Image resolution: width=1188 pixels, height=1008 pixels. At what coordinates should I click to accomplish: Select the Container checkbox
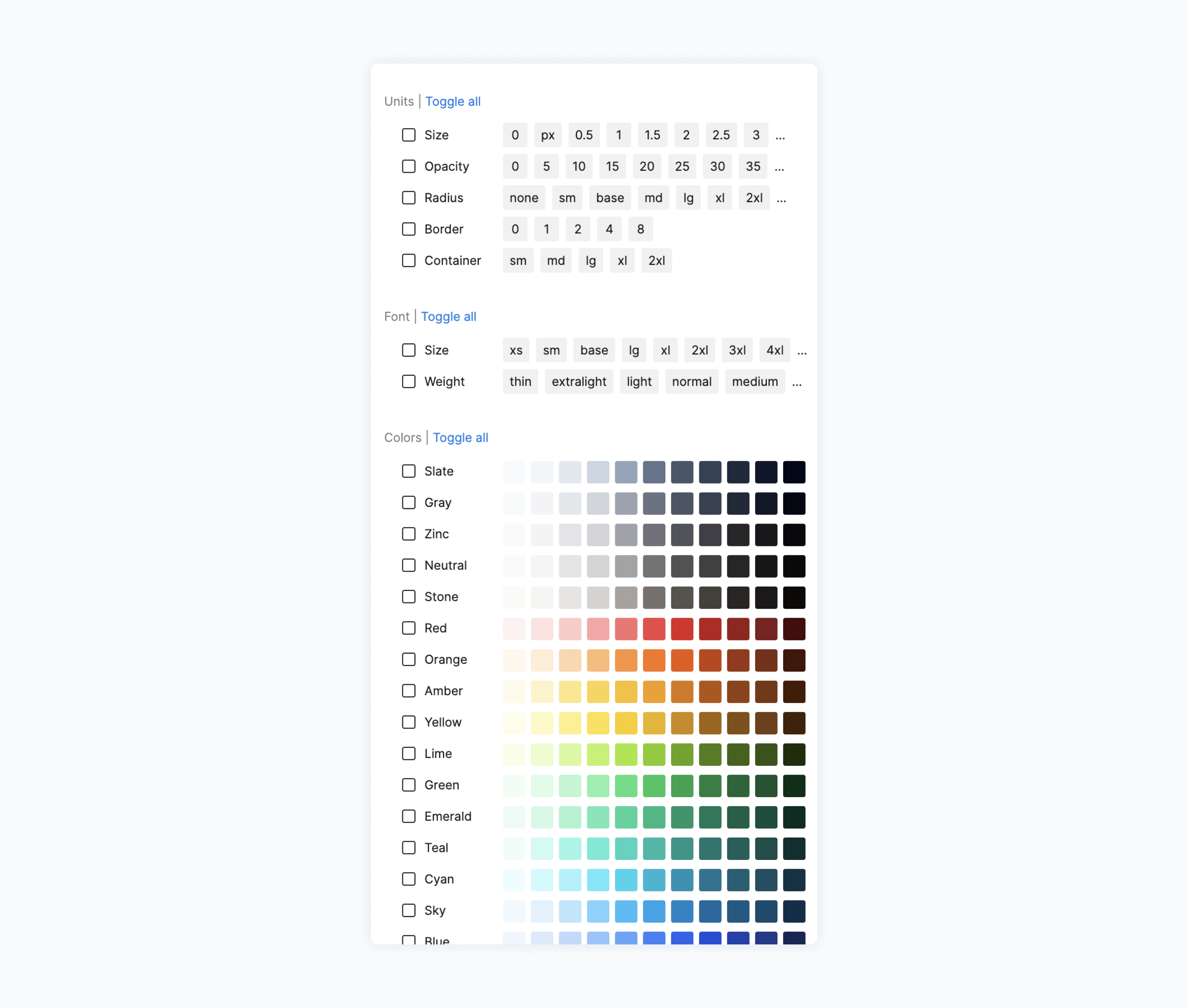point(409,260)
